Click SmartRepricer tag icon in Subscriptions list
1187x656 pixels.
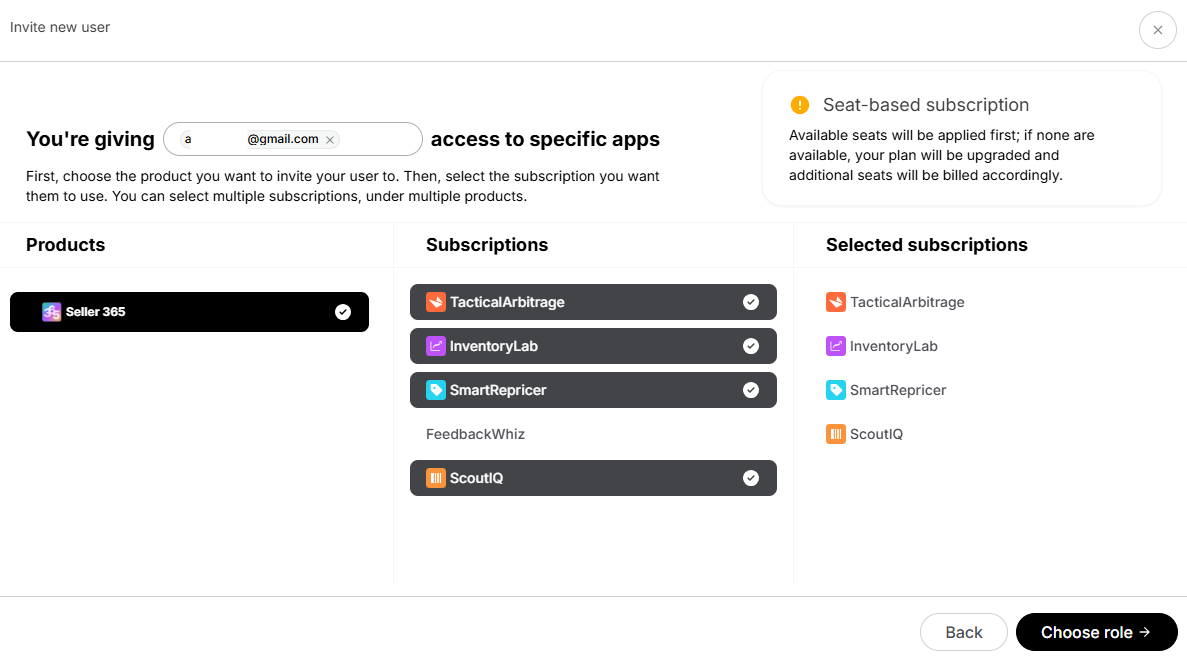[x=435, y=390]
